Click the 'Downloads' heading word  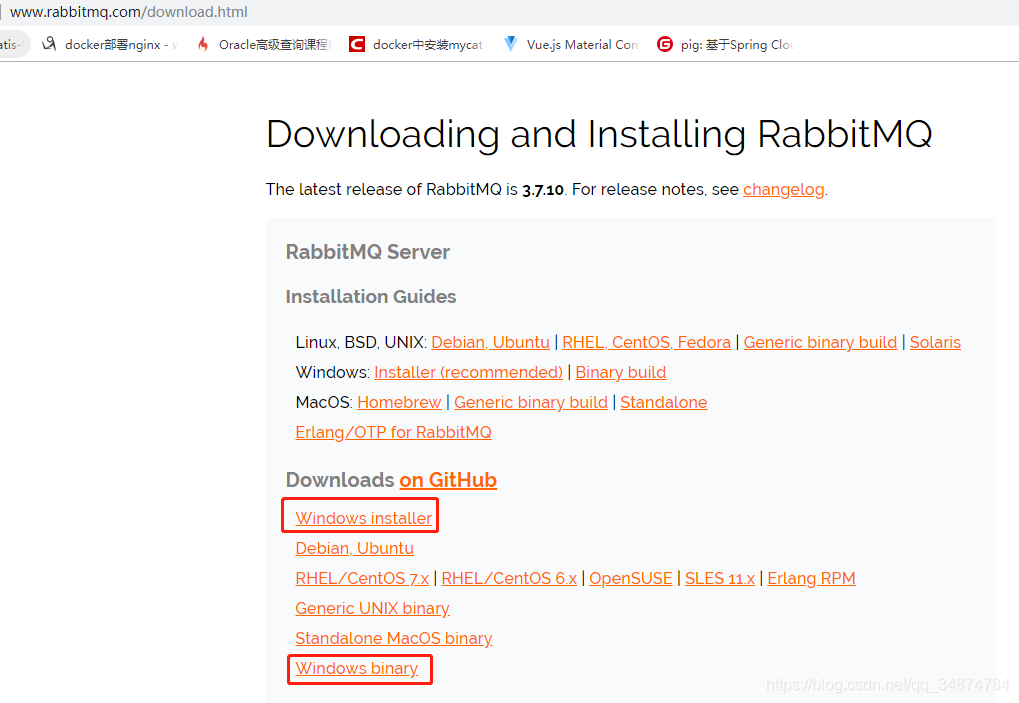[x=340, y=480]
